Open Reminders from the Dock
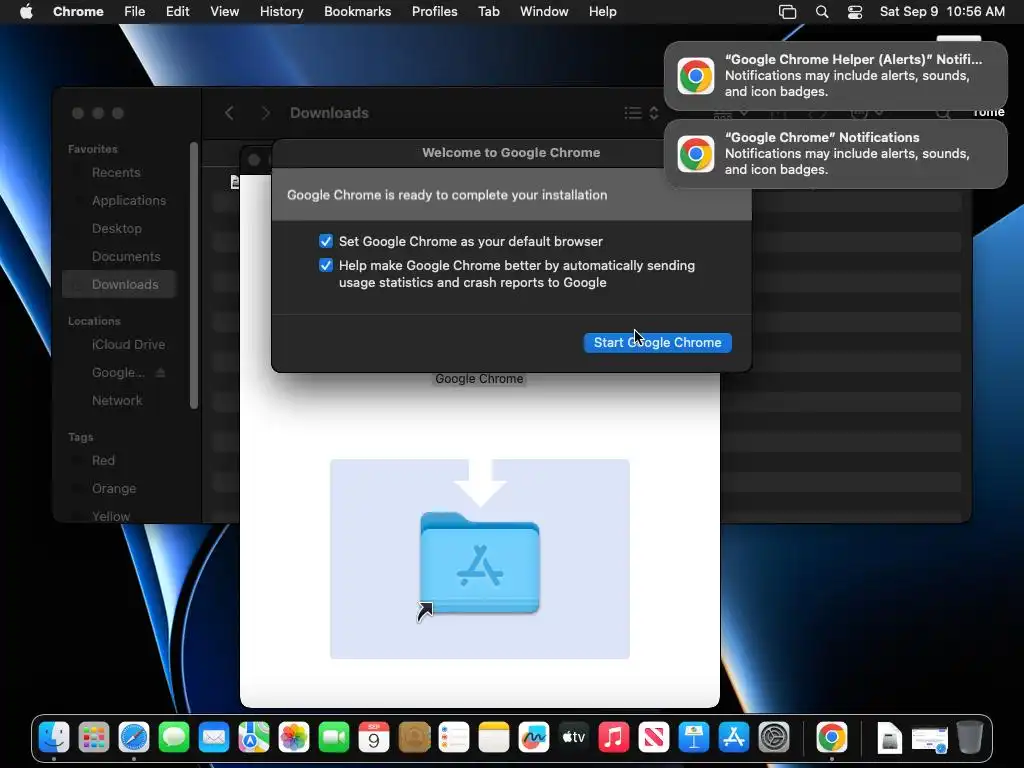The width and height of the screenshot is (1024, 768). (454, 738)
